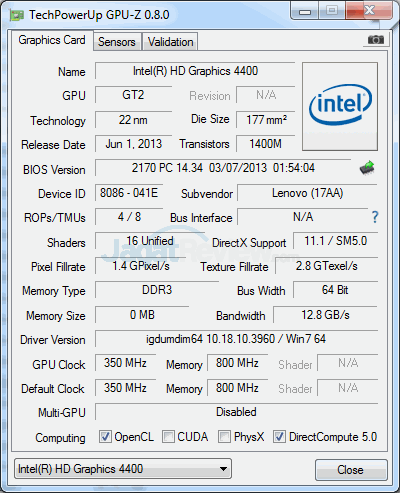Click the Pixel Fillrate field 1.4 GPixel/s

click(140, 266)
